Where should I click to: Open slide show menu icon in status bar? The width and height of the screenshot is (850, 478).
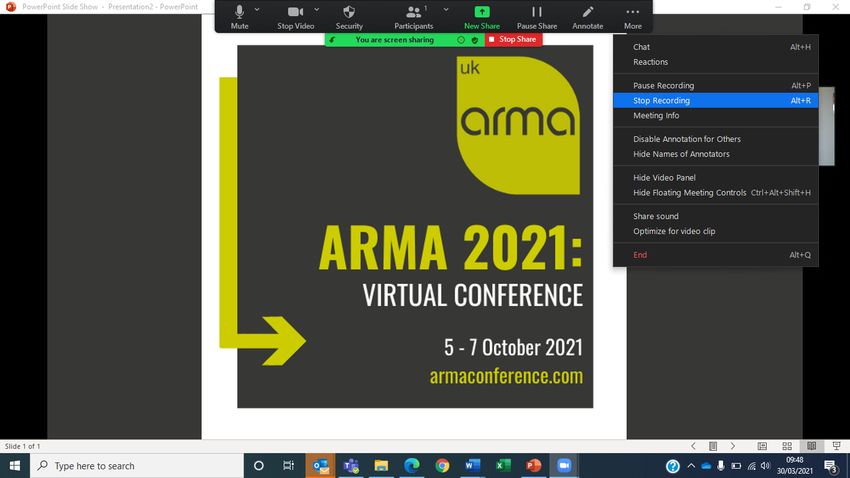pyautogui.click(x=713, y=446)
